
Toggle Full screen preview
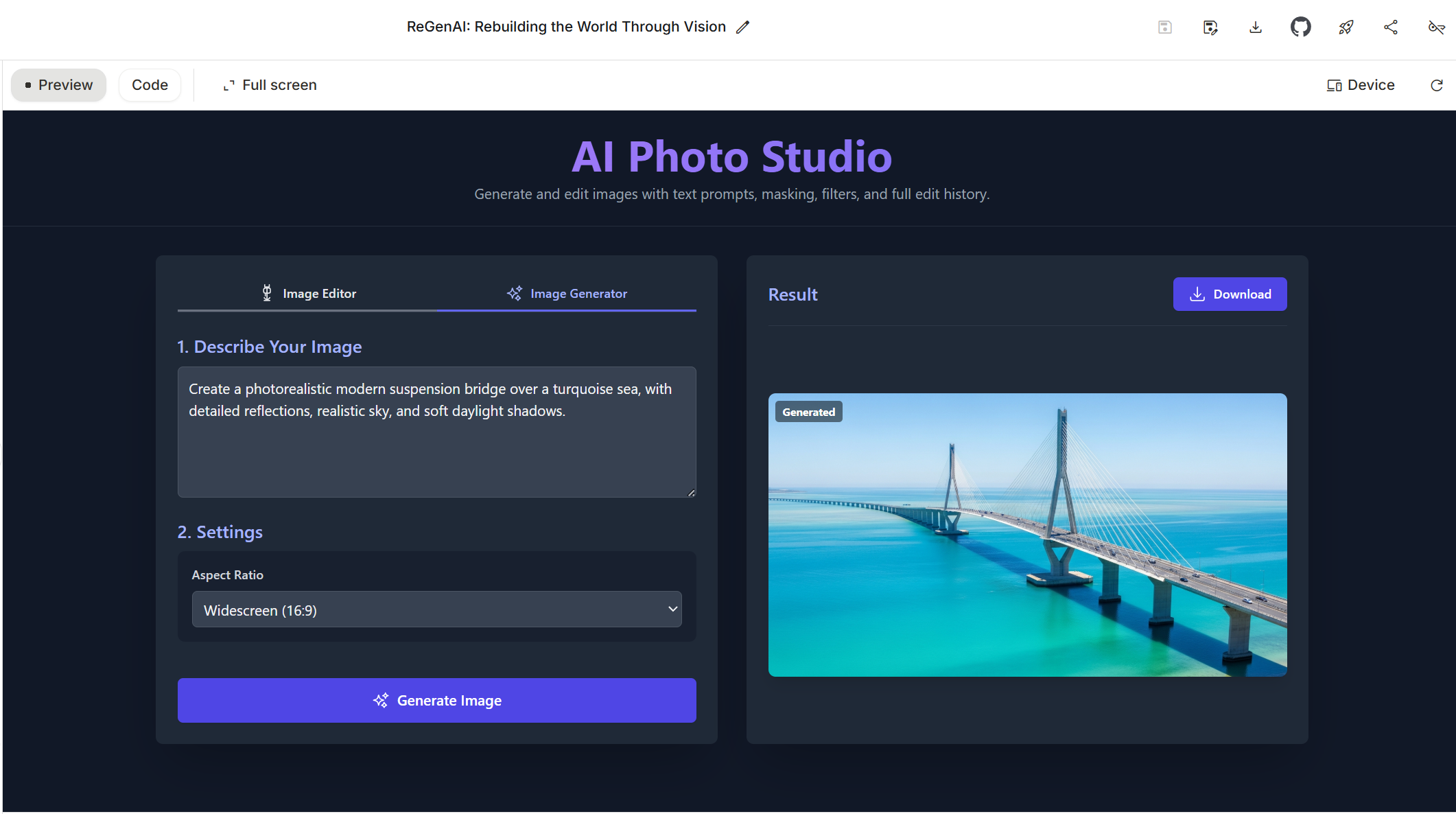tap(270, 85)
